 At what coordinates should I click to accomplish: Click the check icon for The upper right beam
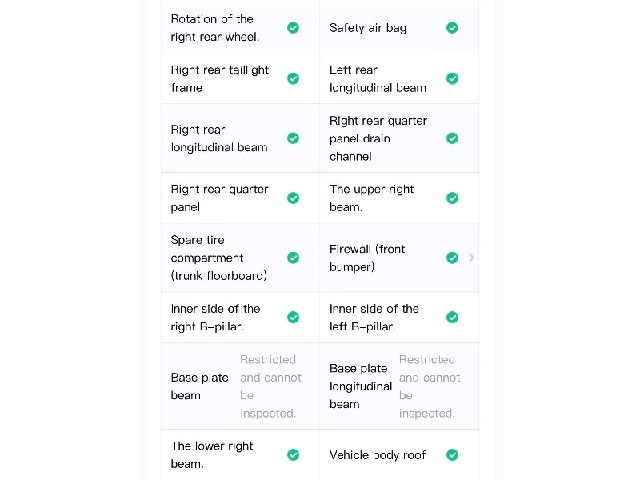pyautogui.click(x=452, y=198)
